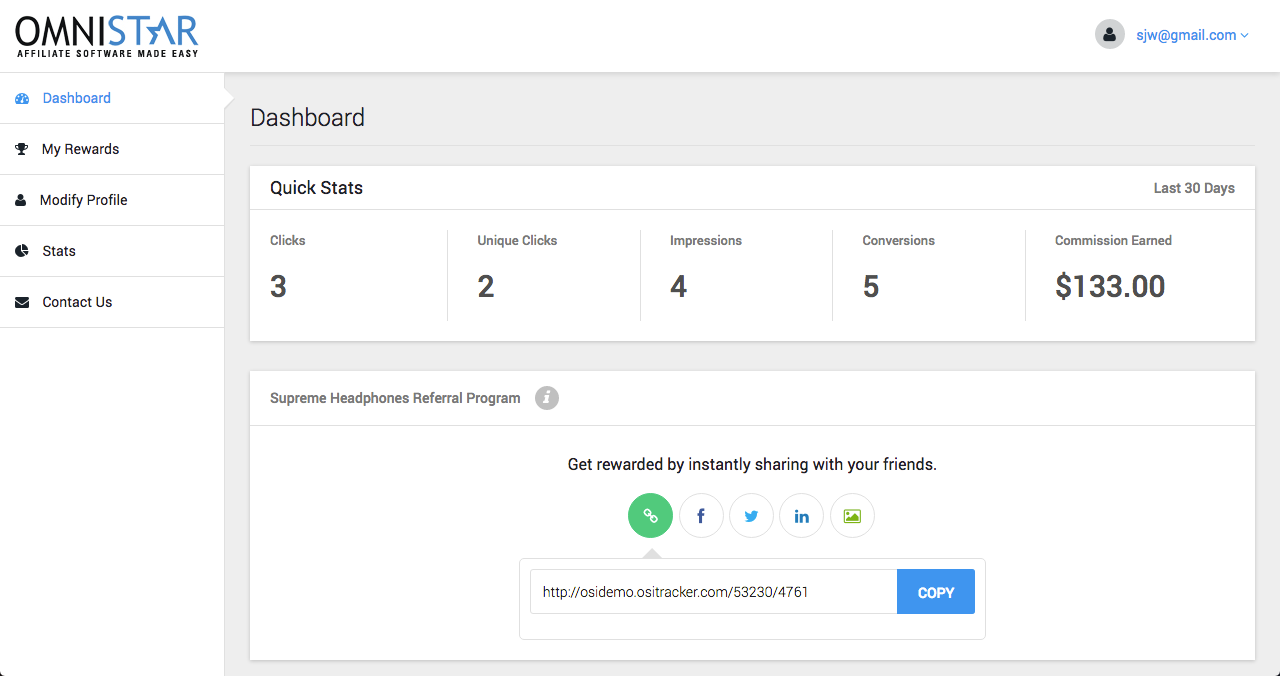Share via the Twitter icon
1280x676 pixels.
coord(751,516)
